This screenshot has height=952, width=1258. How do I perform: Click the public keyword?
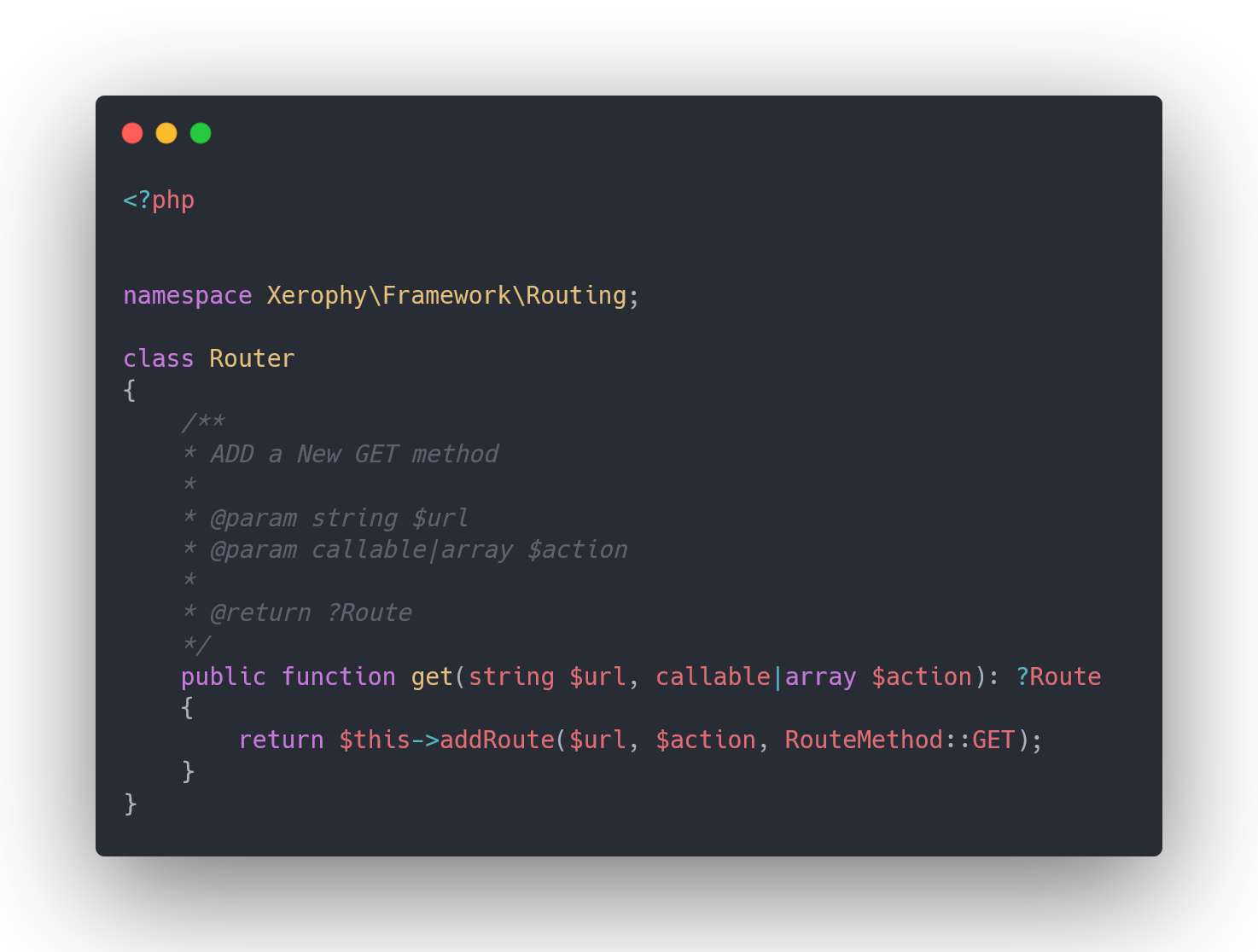tap(223, 677)
